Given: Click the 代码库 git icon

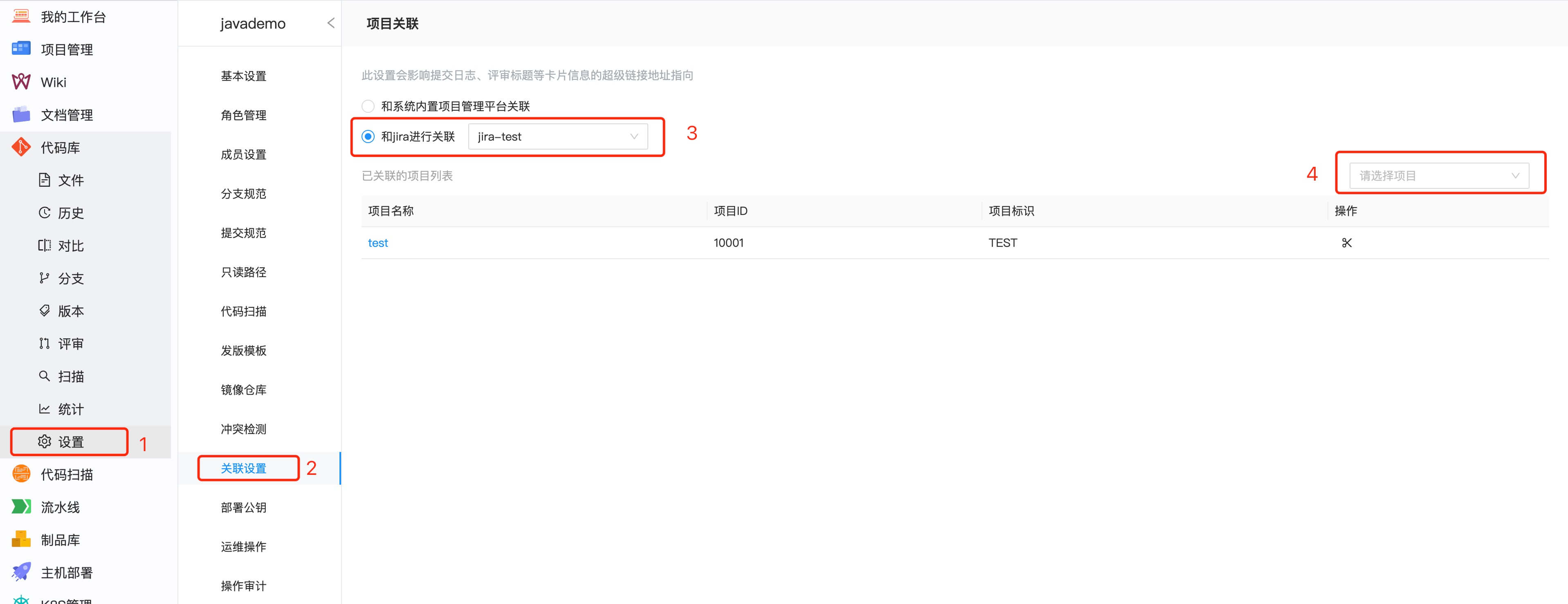Looking at the screenshot, I should coord(21,147).
